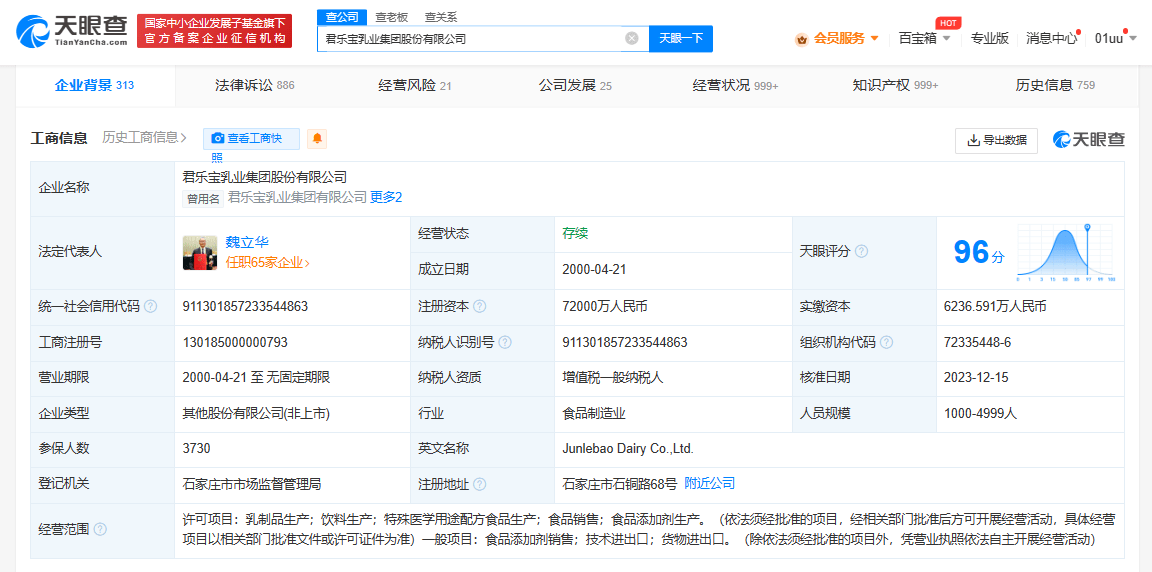Image resolution: width=1152 pixels, height=572 pixels.
Task: Click help icon next to 注册资本
Action: 480,307
